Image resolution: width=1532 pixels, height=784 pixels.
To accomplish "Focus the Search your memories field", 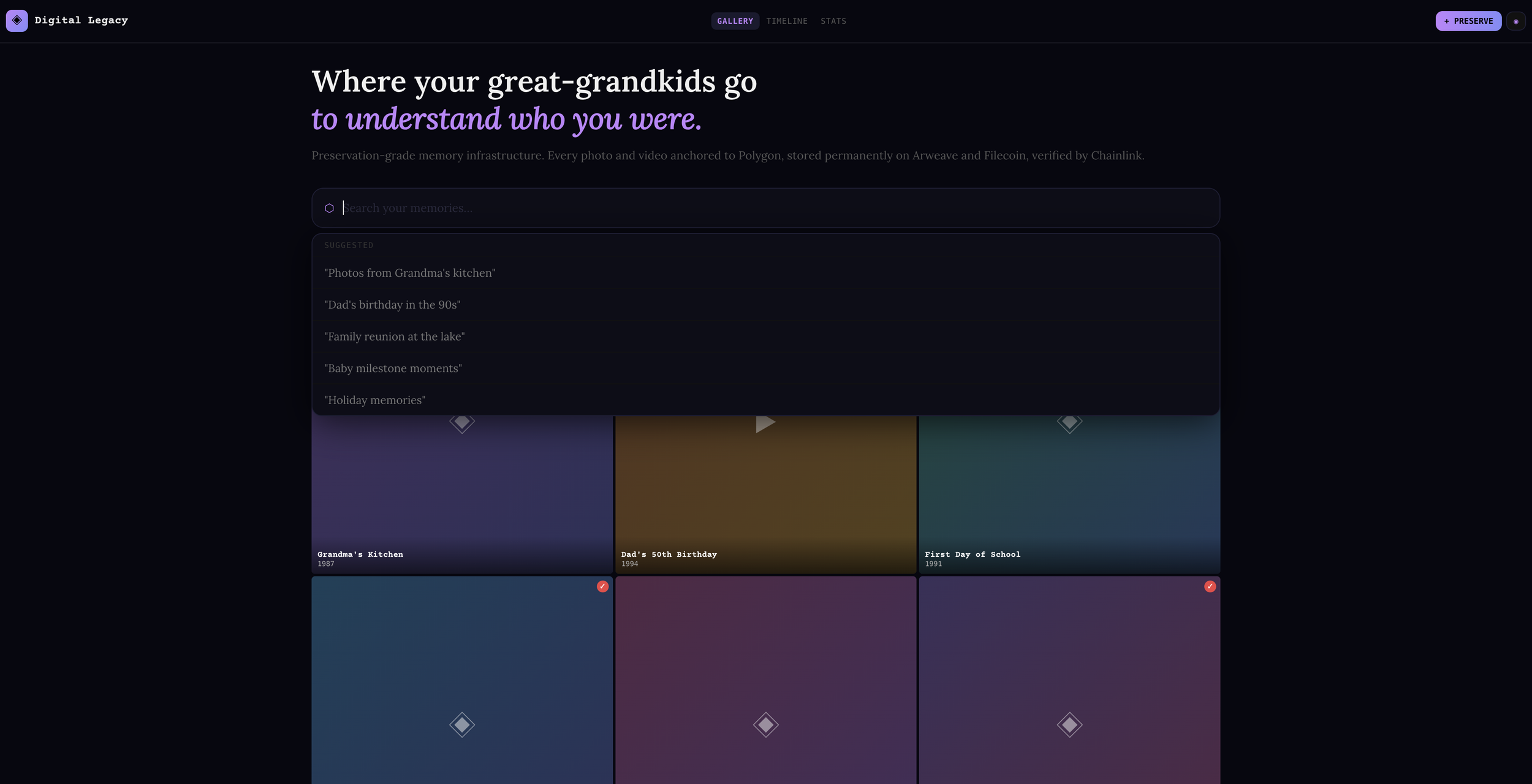I will [735, 208].
